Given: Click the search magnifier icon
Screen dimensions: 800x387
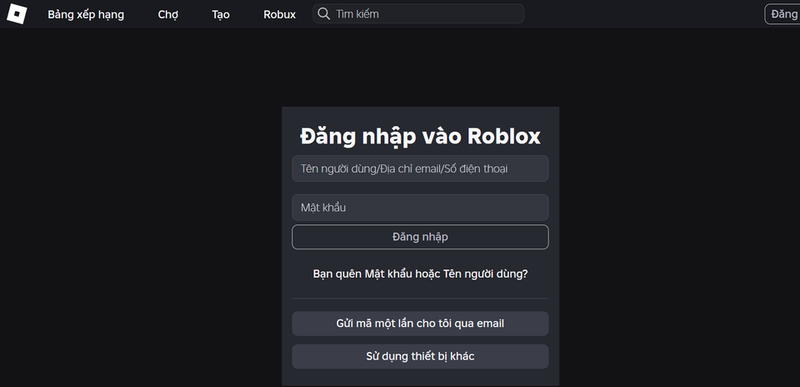Looking at the screenshot, I should 323,14.
